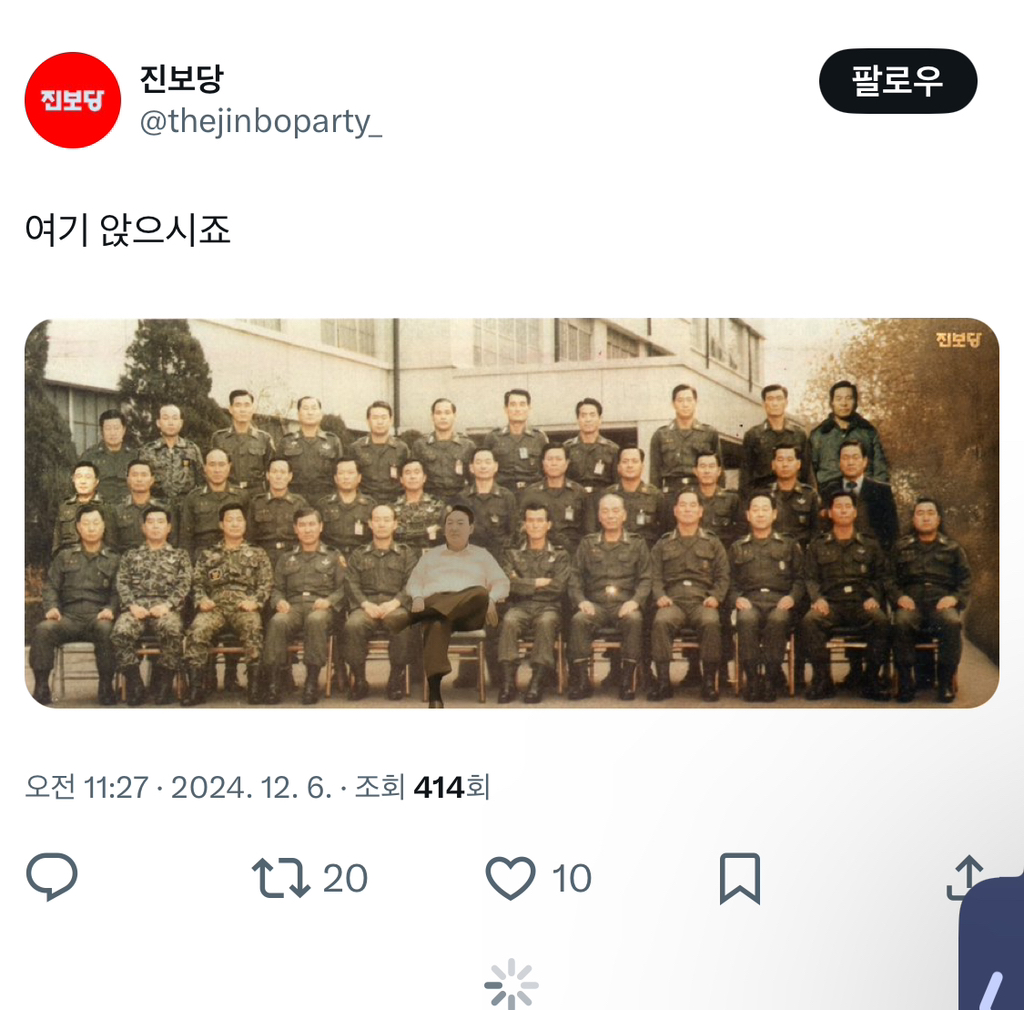Click the retweet count 20
Image resolution: width=1024 pixels, height=1010 pixels.
(x=345, y=878)
